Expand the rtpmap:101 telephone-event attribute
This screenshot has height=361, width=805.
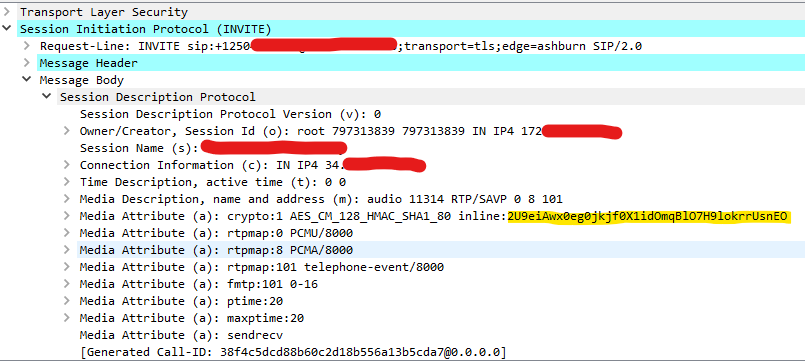[67, 267]
